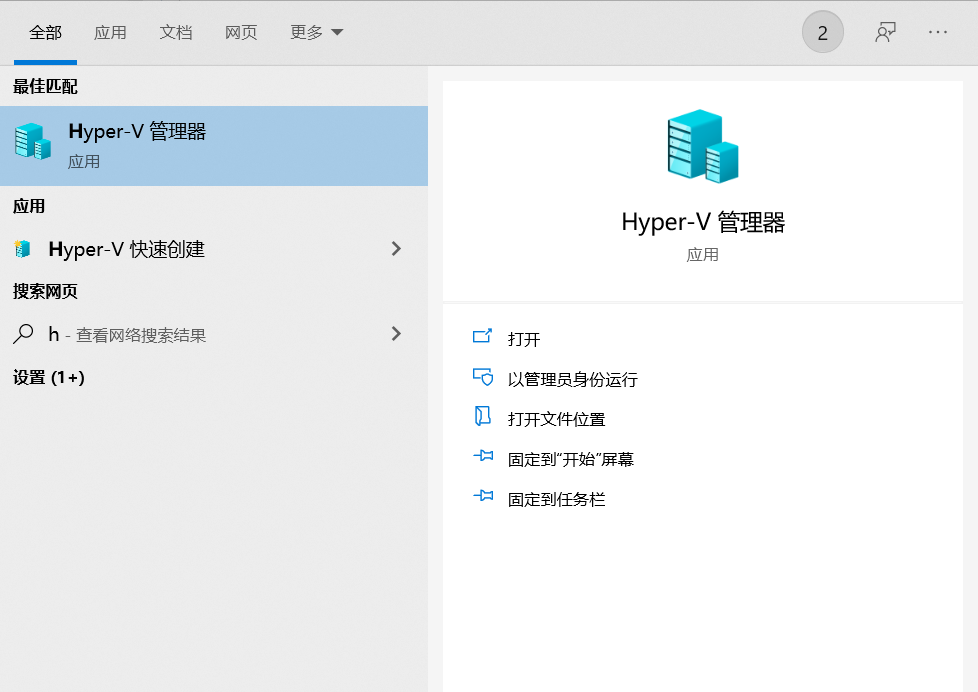Open the 更多 dropdown
The height and width of the screenshot is (692, 978).
click(x=316, y=32)
